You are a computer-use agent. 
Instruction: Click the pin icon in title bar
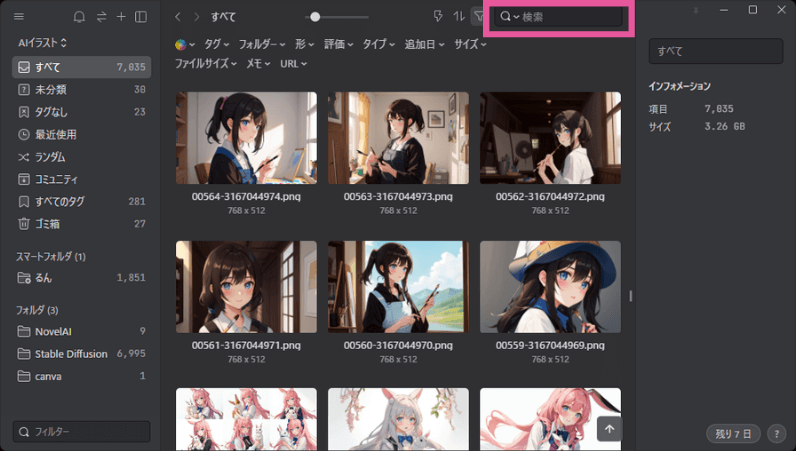(x=696, y=10)
